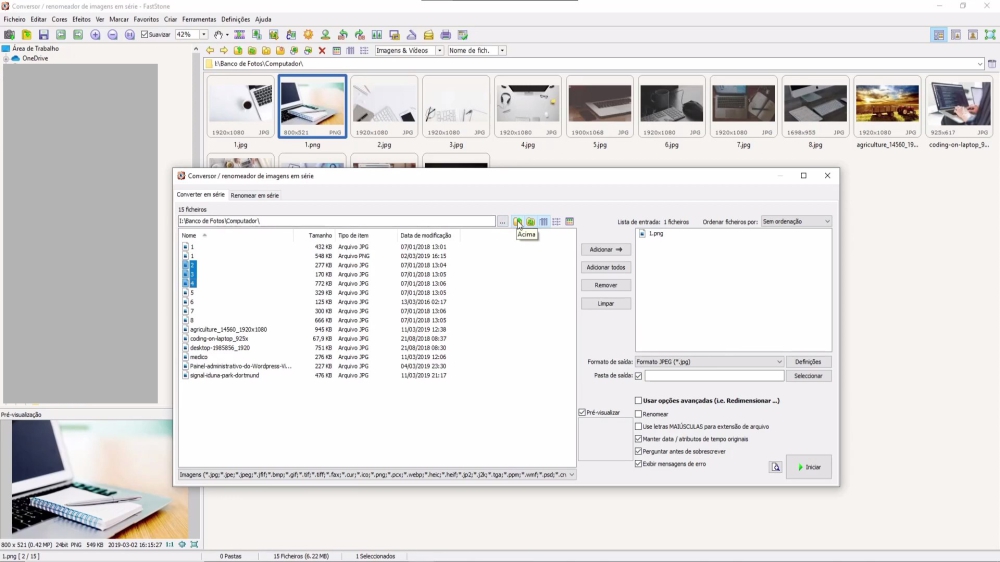Screen dimensions: 1000x562
Task: Open the Ficheiro menu
Action: click(x=14, y=19)
